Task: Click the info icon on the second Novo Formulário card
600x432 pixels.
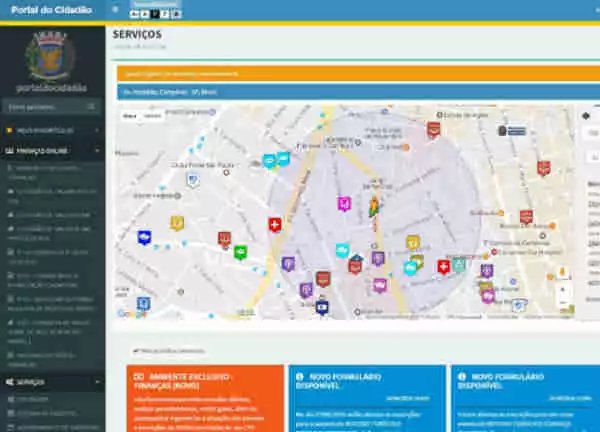Action: (462, 377)
